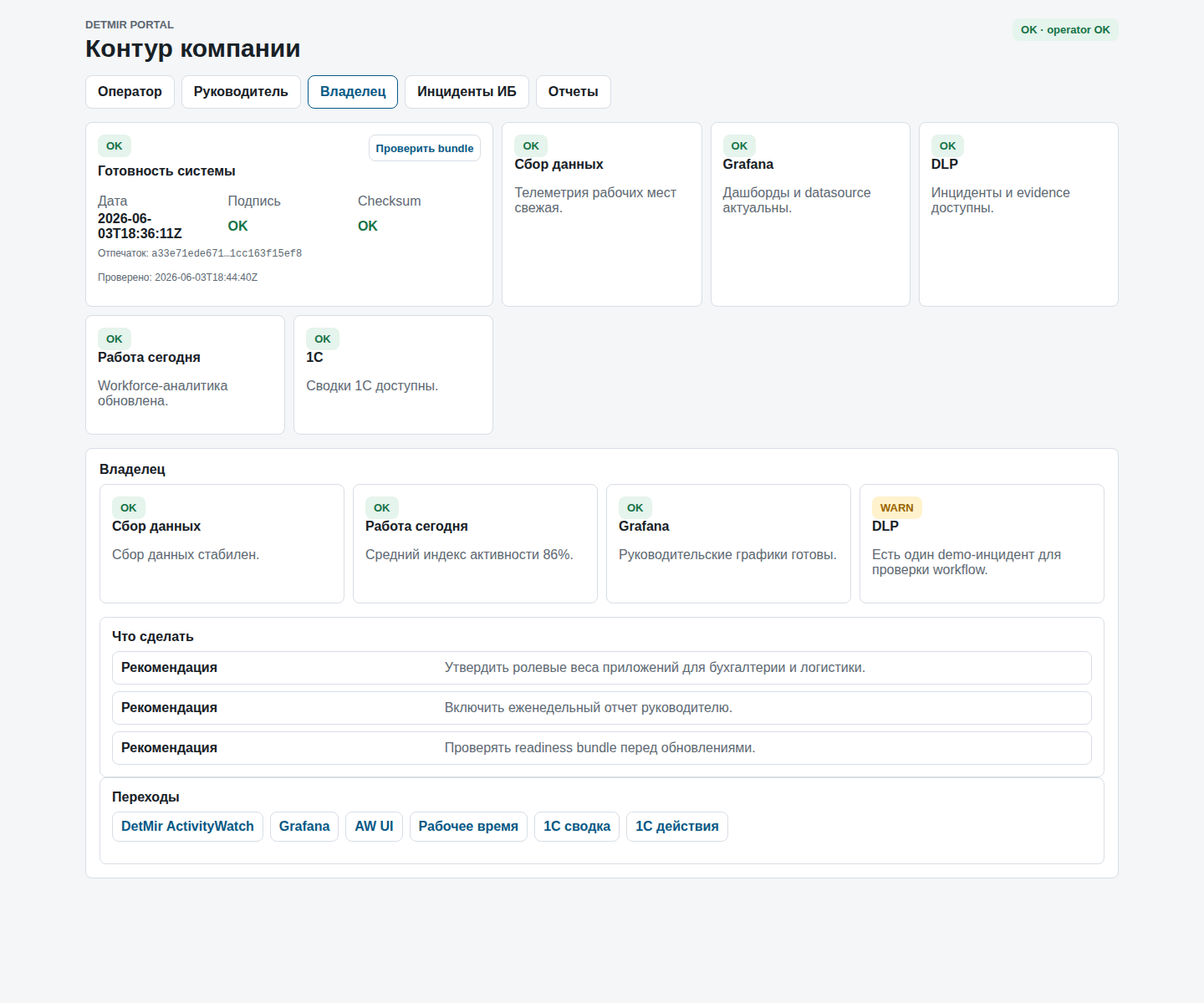Click the 'Переходы' section heading
Viewport: 1204px width, 1003px height.
pos(145,797)
